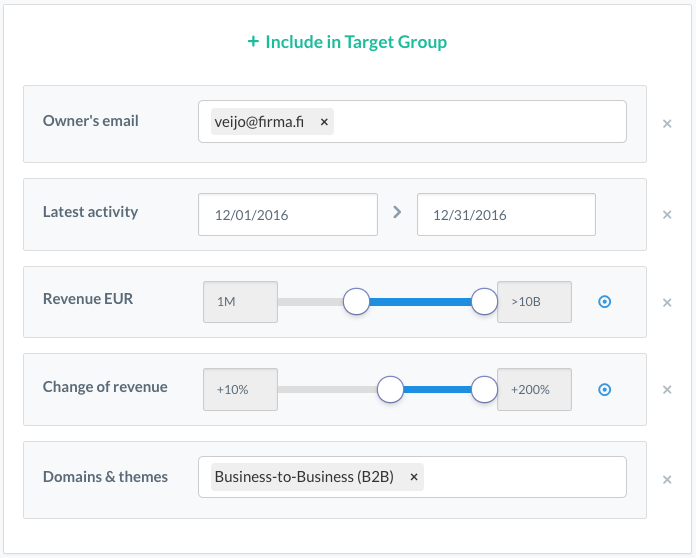Click the Change of revenue left slider handle
Screen dimensions: 696x558
390,389
